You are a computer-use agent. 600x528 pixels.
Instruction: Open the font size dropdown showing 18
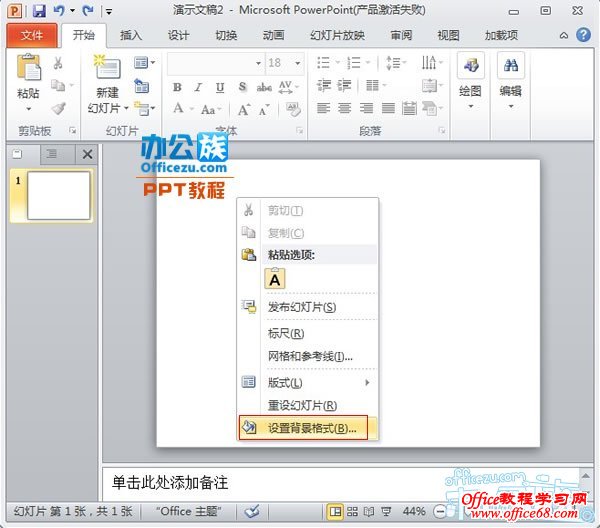(285, 62)
